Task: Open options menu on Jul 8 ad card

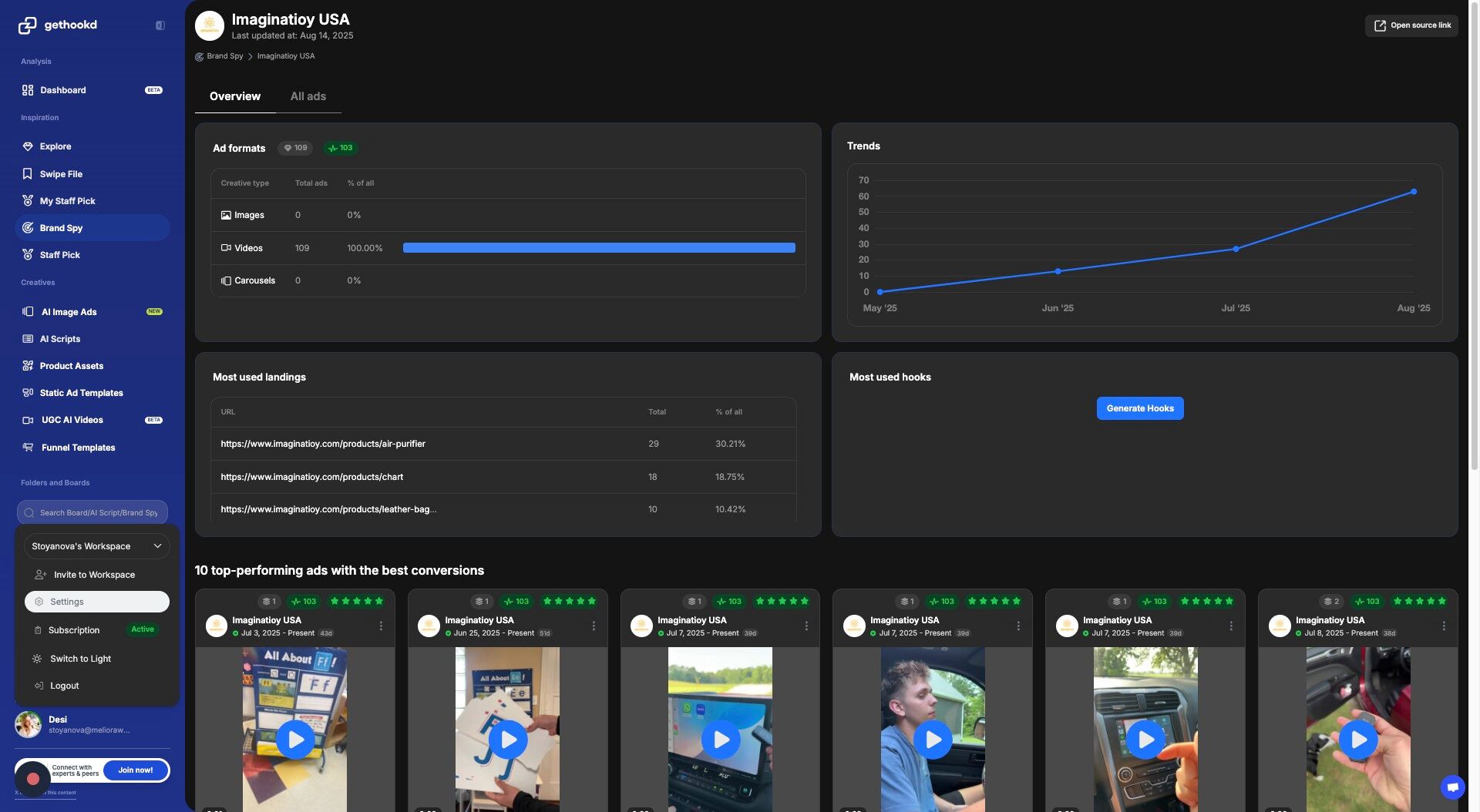Action: 1444,626
